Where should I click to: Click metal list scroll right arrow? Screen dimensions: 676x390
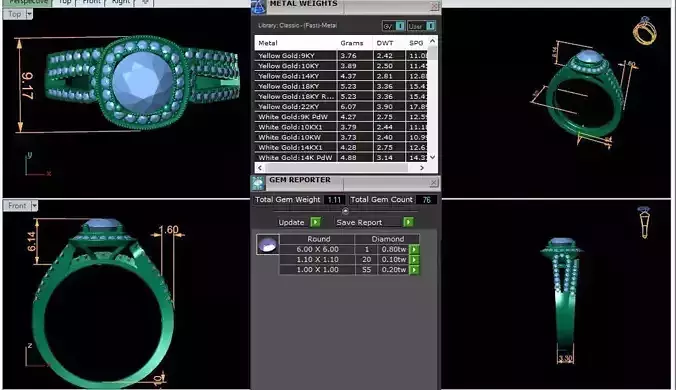(x=422, y=168)
